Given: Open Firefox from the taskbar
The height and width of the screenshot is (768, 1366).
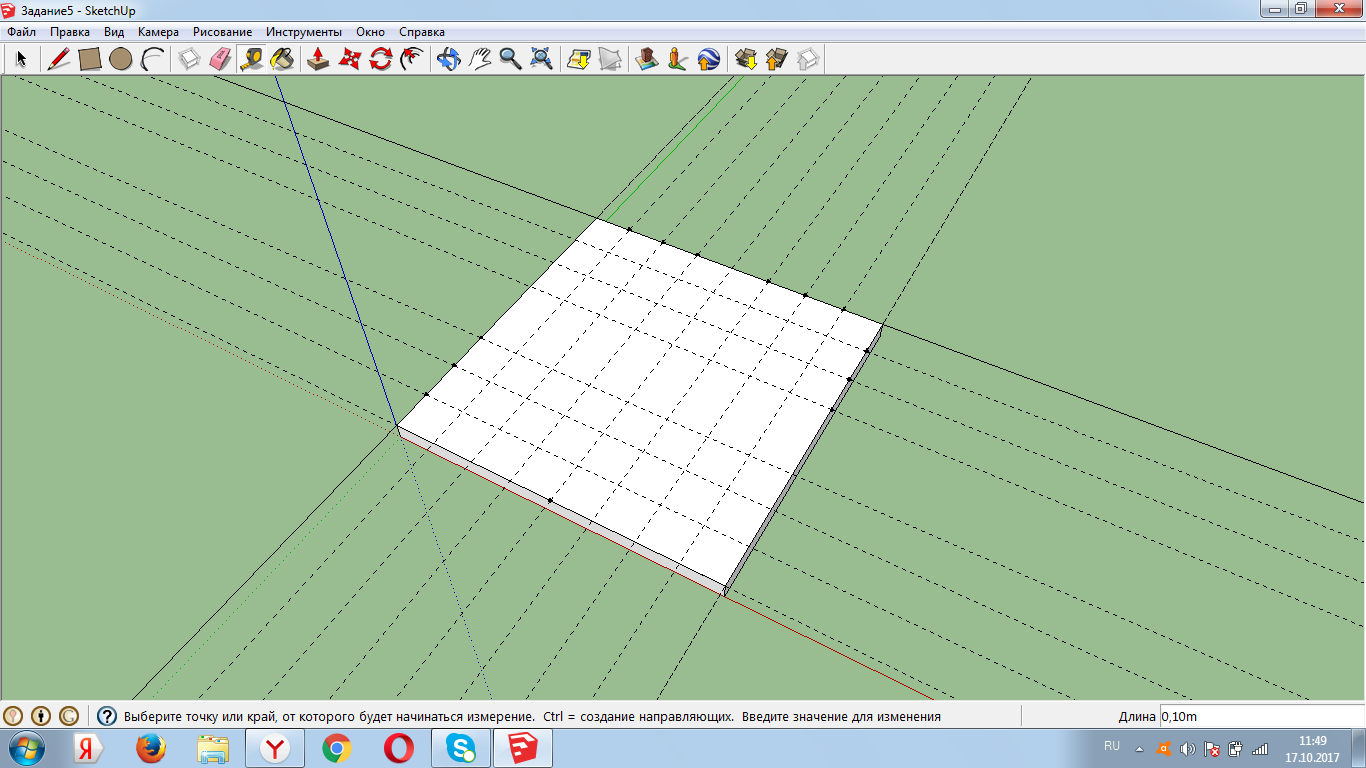Looking at the screenshot, I should coord(152,748).
